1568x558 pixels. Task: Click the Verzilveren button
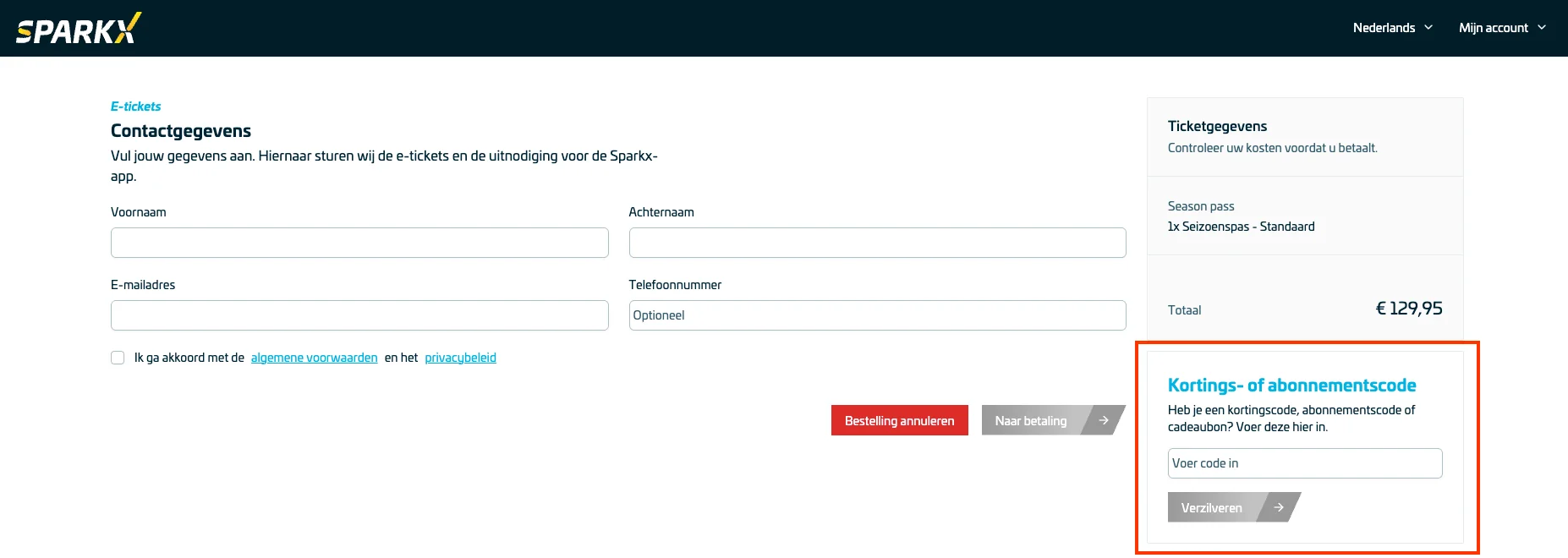[x=1234, y=507]
